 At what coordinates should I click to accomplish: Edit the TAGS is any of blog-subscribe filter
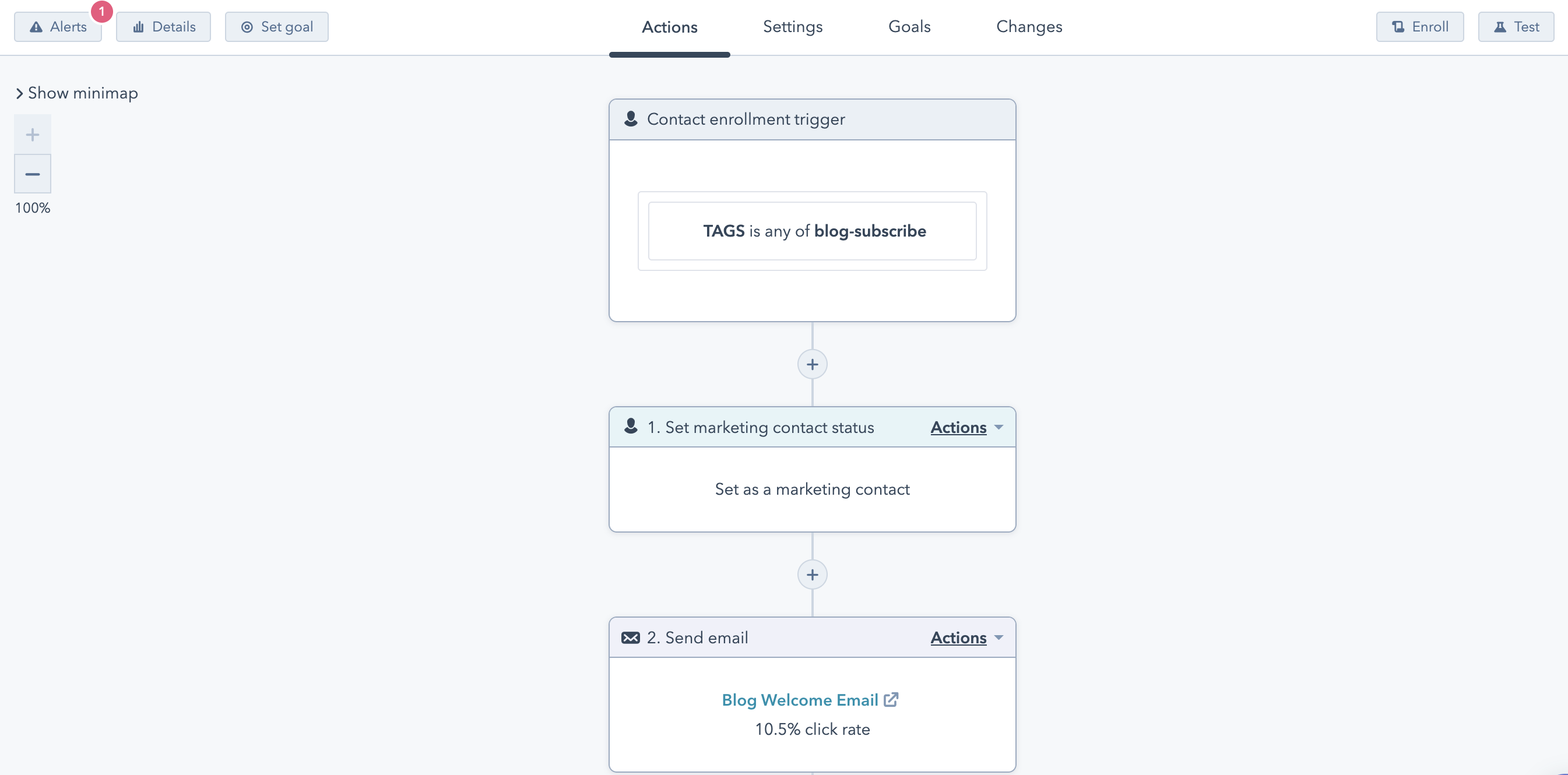[812, 231]
